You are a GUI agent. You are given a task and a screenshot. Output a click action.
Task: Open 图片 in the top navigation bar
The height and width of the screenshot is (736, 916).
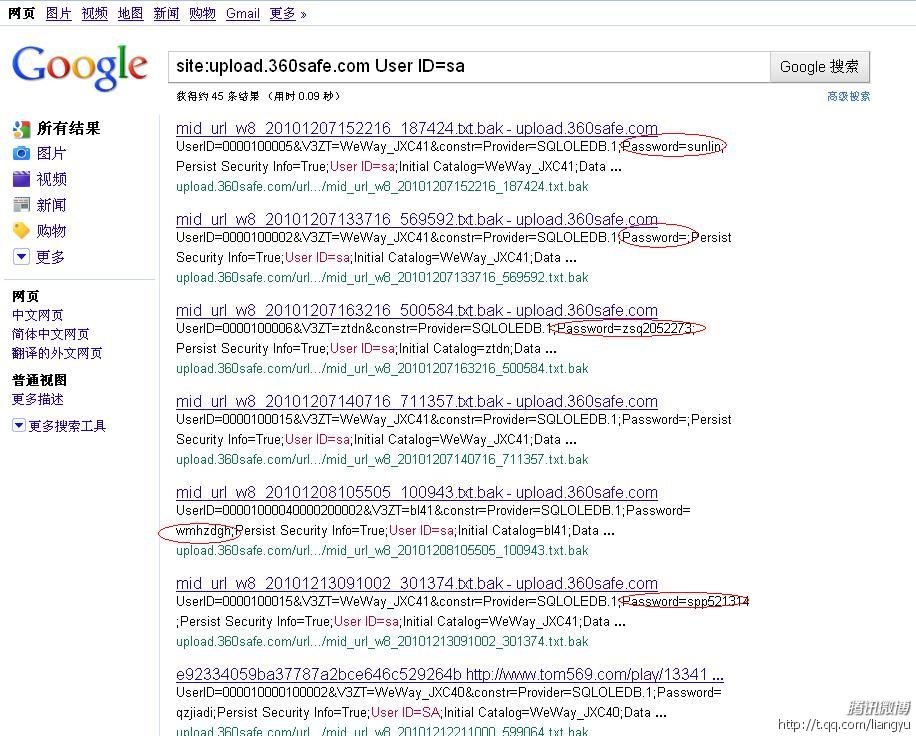(x=58, y=13)
